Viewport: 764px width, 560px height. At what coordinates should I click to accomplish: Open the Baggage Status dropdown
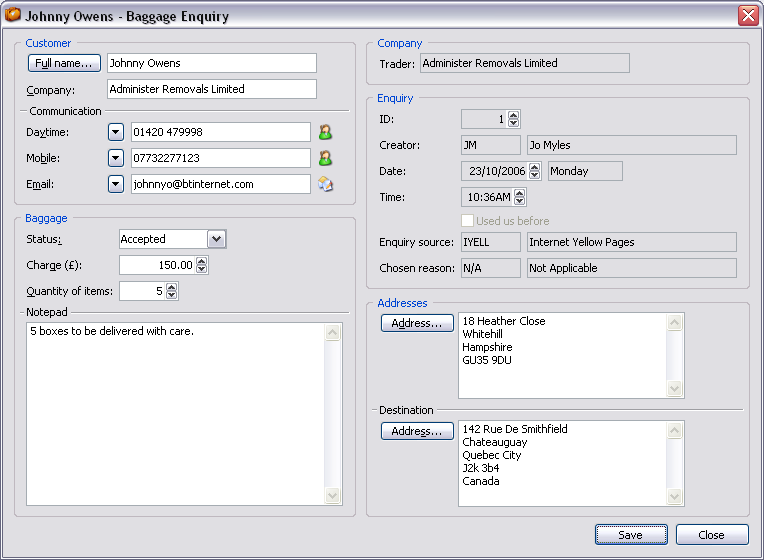(216, 239)
